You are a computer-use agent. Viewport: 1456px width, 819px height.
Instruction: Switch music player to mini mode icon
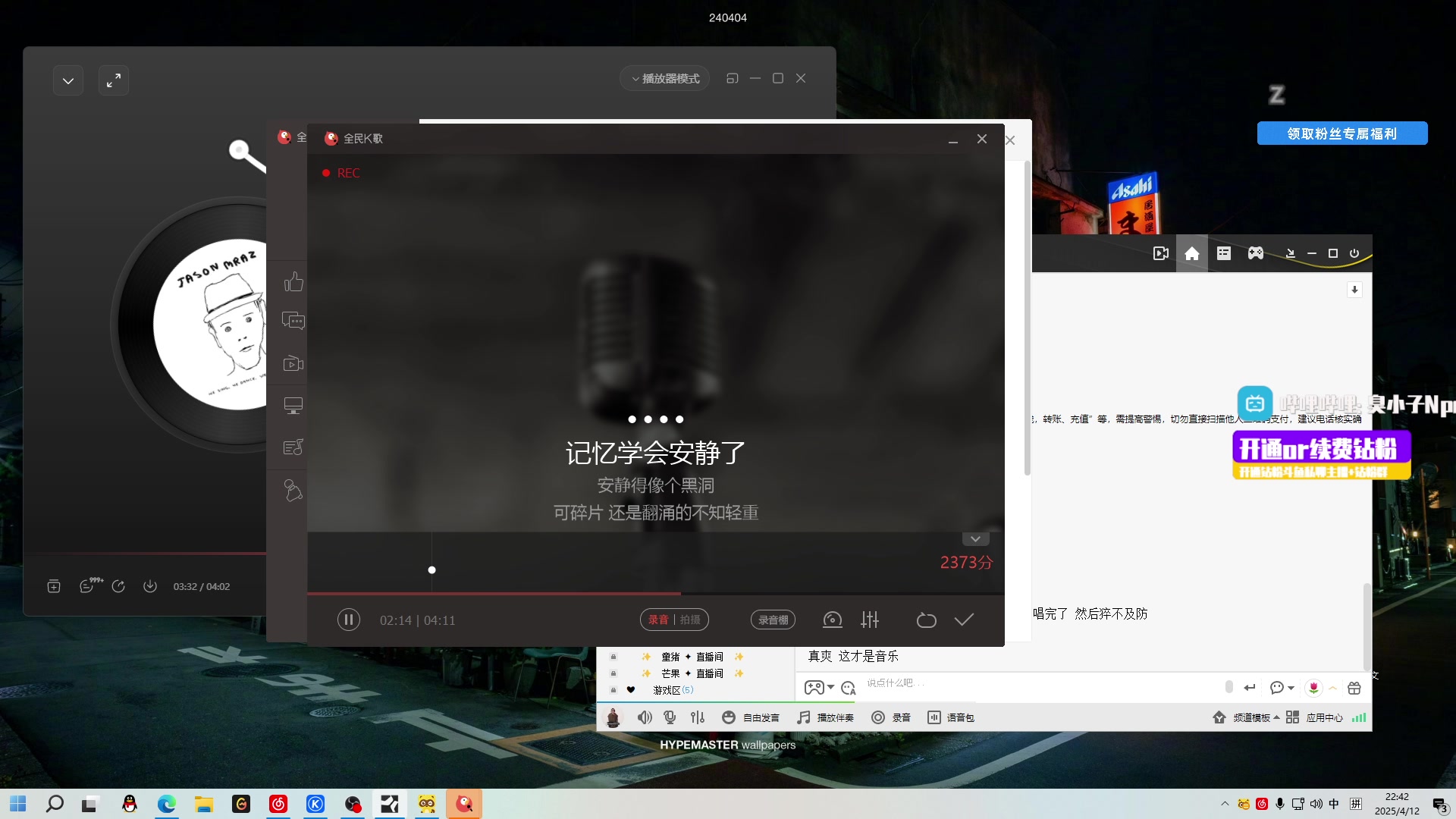click(x=732, y=78)
